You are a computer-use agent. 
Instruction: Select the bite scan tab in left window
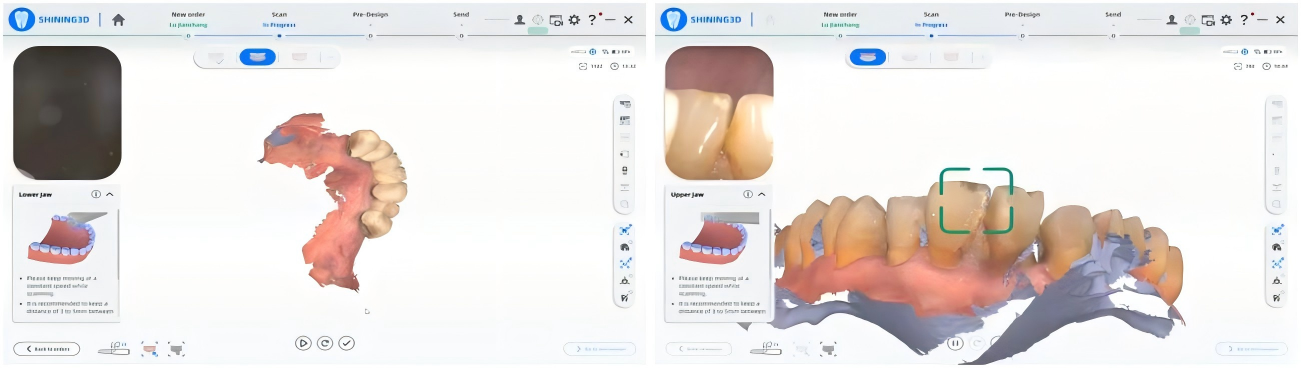(x=299, y=57)
